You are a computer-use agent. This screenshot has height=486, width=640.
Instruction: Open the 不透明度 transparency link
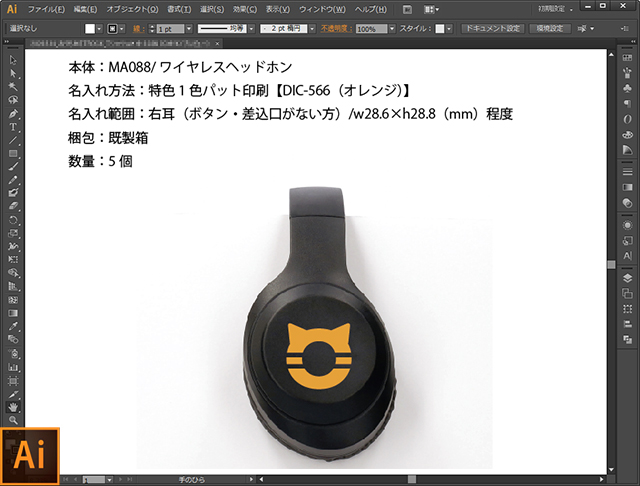[336, 29]
